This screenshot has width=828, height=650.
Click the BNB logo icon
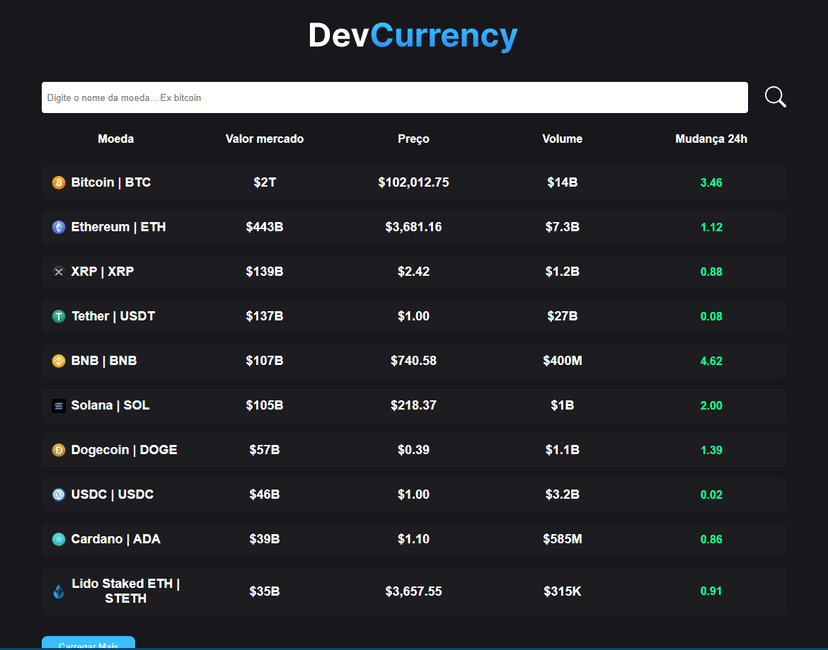tap(59, 361)
